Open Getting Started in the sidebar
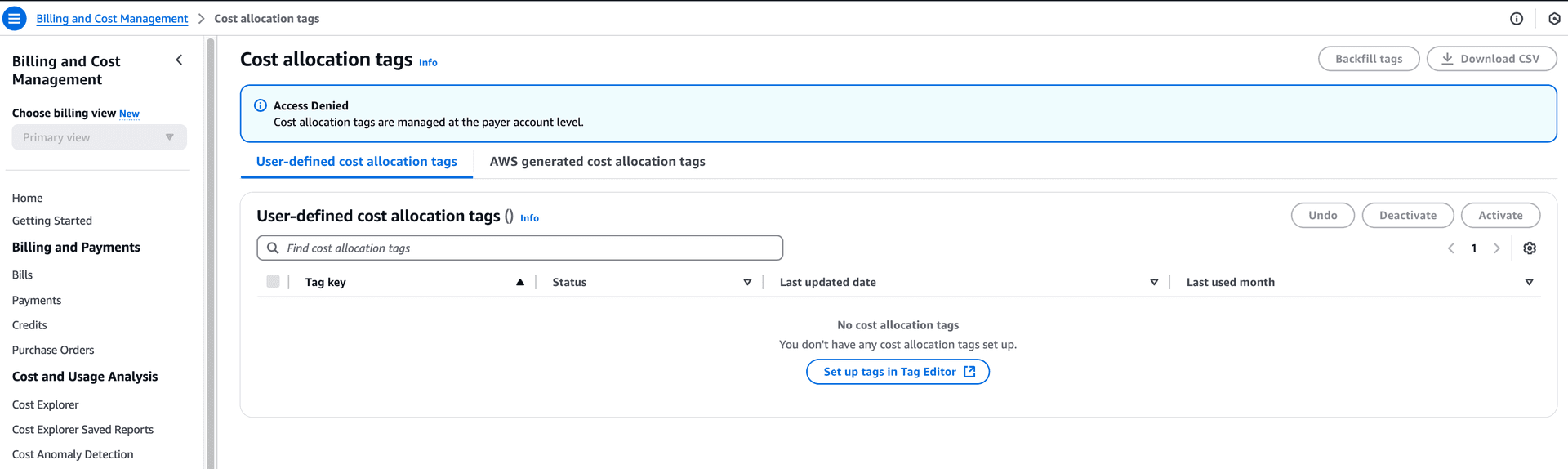Screen dimensions: 1568x469 click(52, 221)
